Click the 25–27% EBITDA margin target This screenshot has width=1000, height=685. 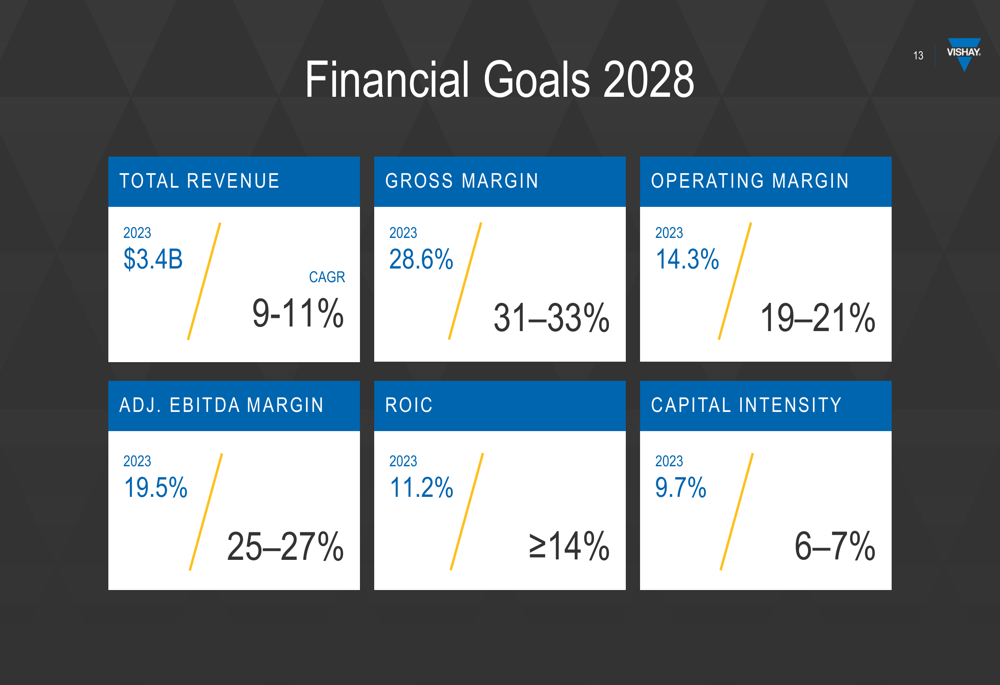(285, 547)
